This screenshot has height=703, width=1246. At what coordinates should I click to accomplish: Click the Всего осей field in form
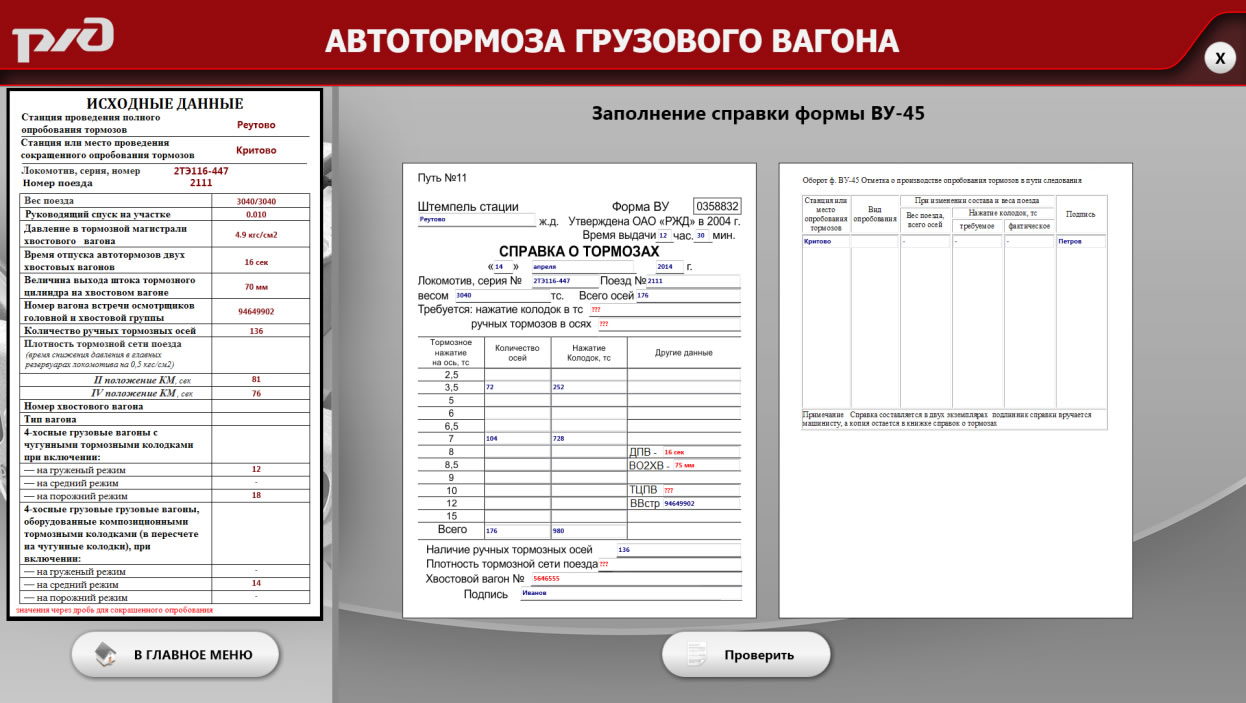click(x=688, y=295)
